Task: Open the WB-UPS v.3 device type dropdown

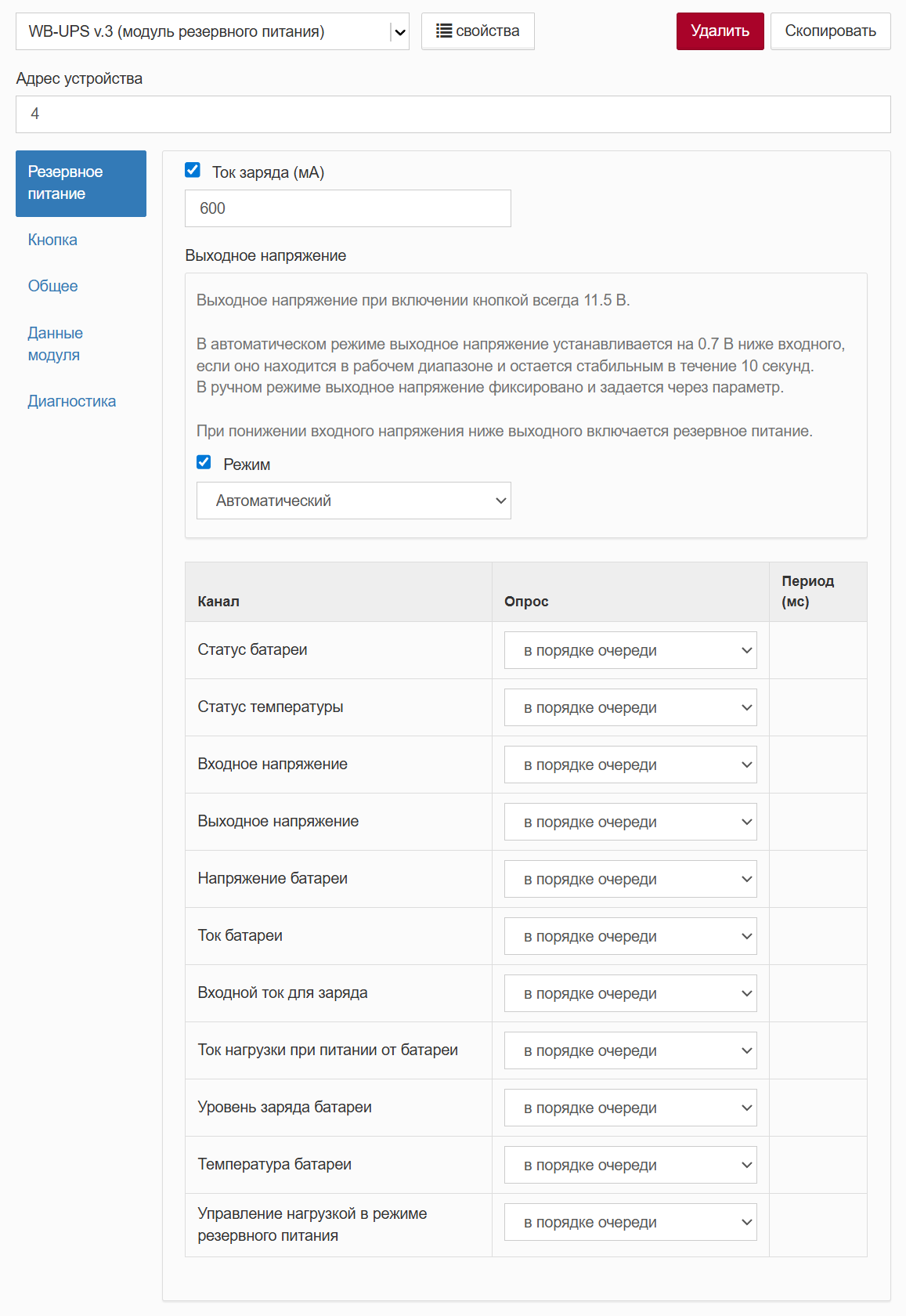Action: click(212, 32)
